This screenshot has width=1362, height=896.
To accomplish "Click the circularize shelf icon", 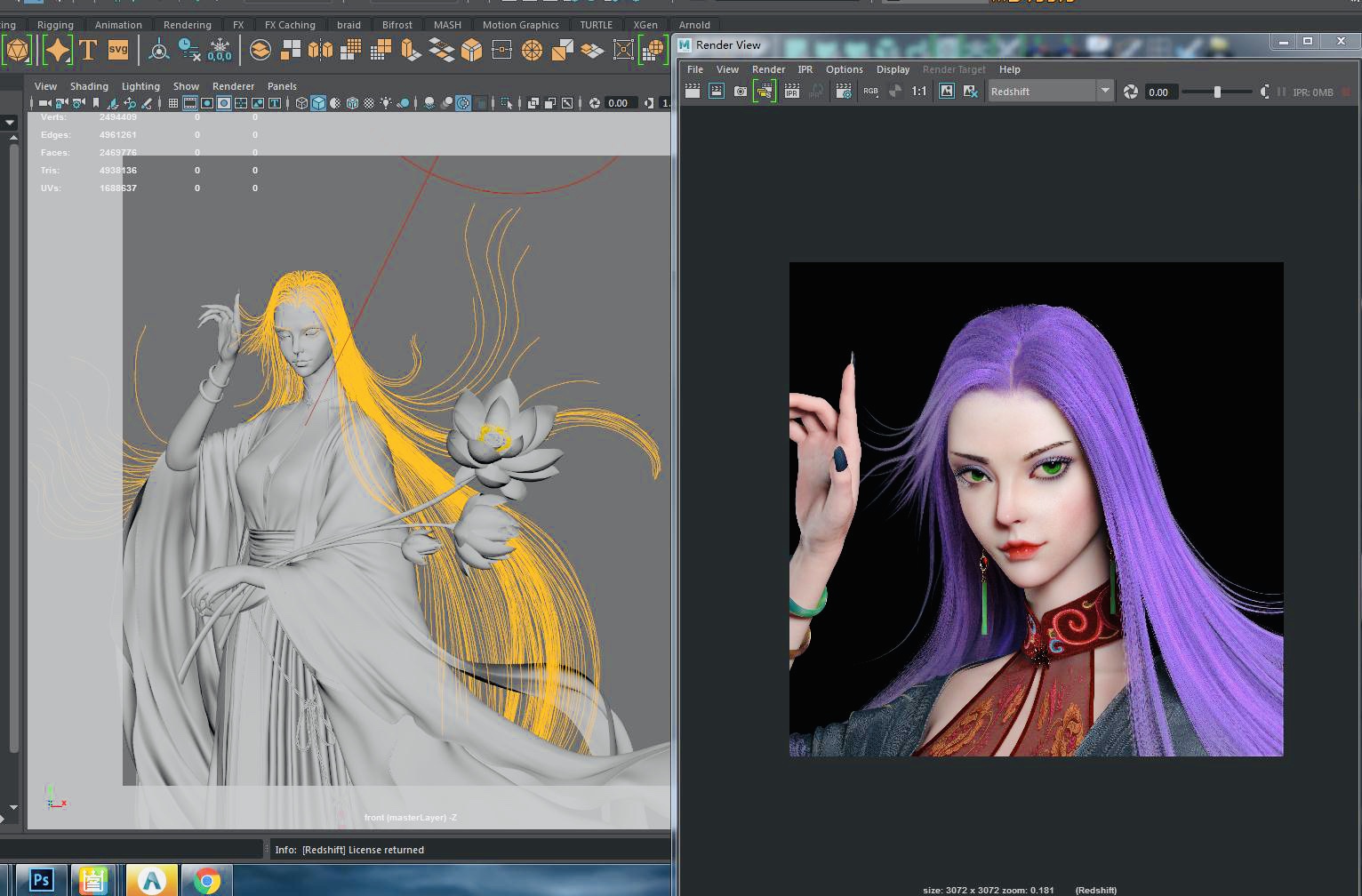I will pos(532,51).
